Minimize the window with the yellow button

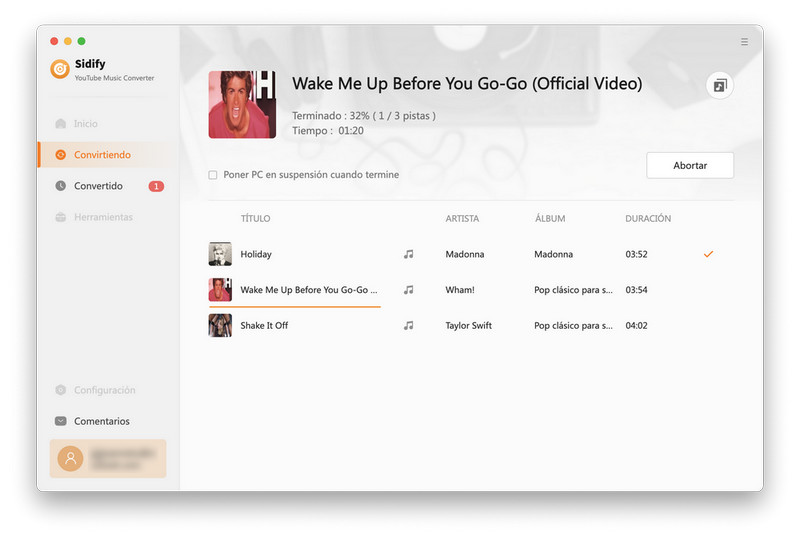[68, 41]
